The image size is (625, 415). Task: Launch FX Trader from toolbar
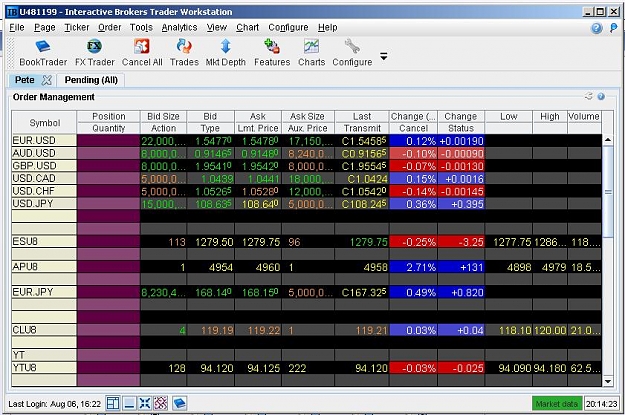click(94, 53)
